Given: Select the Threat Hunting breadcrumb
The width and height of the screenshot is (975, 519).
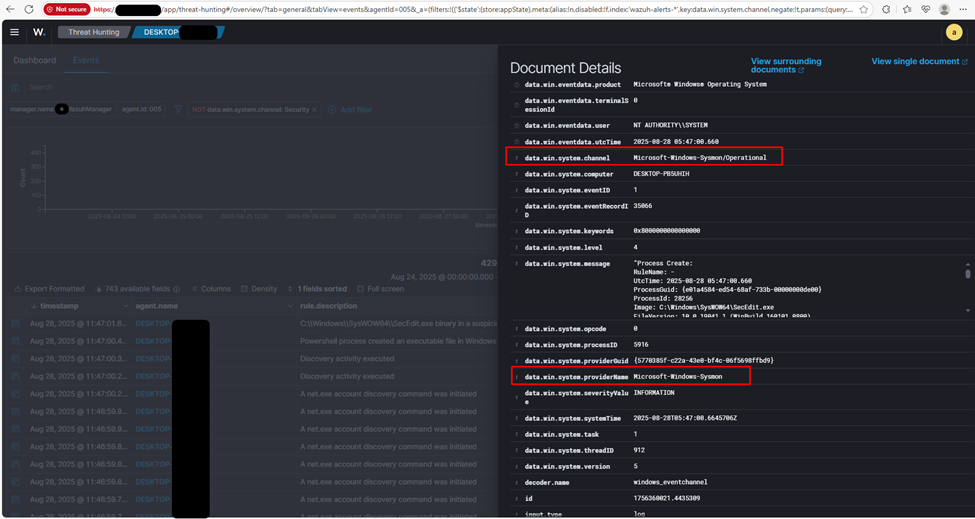Looking at the screenshot, I should pos(93,32).
